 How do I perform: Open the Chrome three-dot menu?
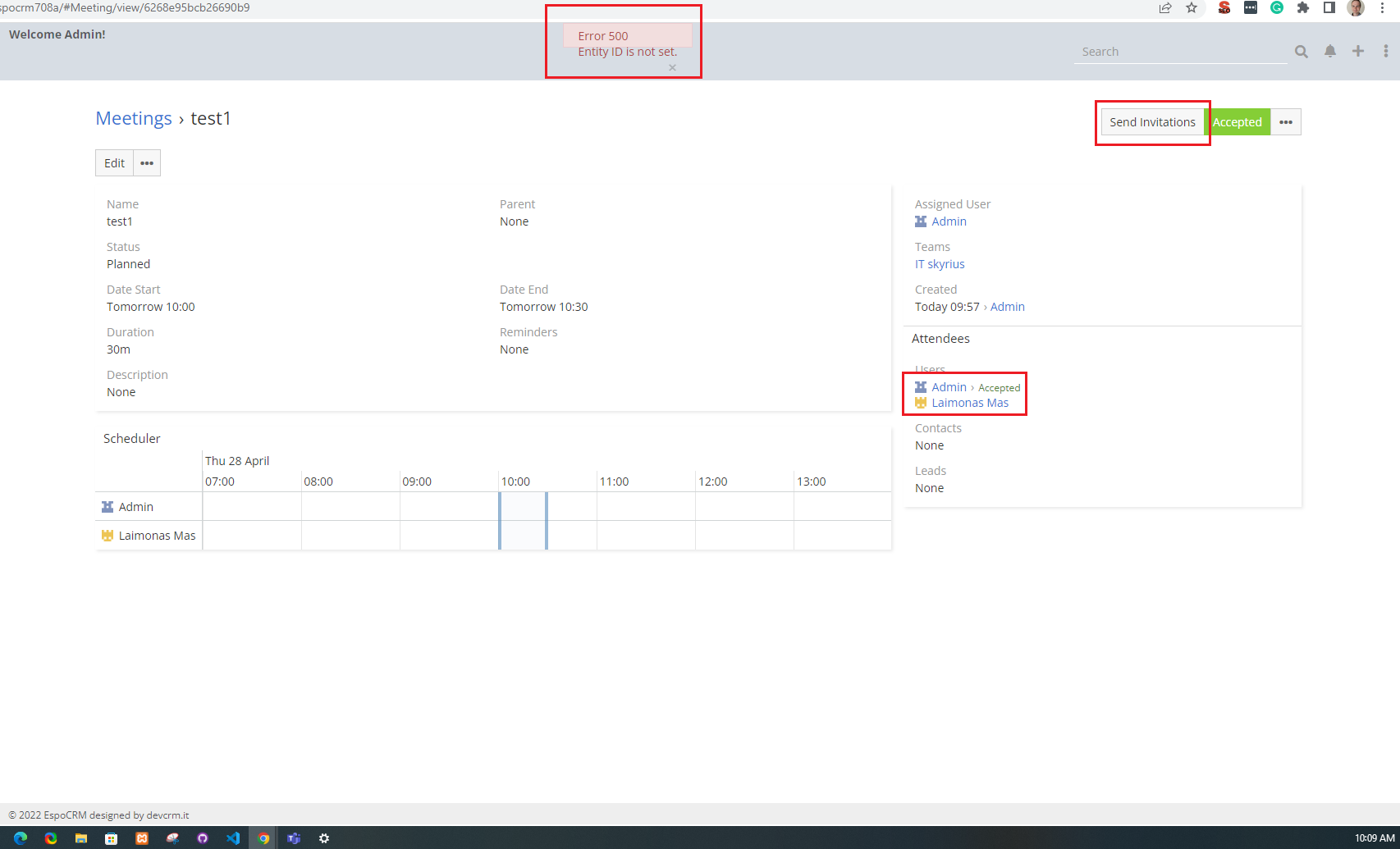(1383, 7)
